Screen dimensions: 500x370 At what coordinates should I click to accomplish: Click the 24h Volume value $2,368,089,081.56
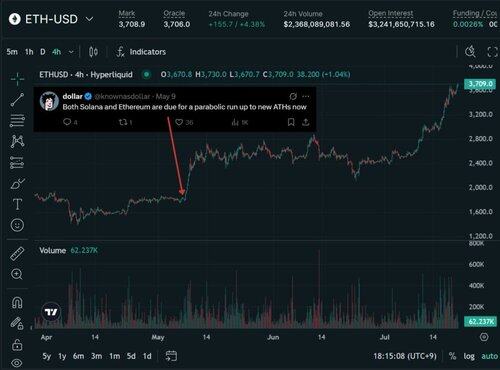[x=317, y=24]
